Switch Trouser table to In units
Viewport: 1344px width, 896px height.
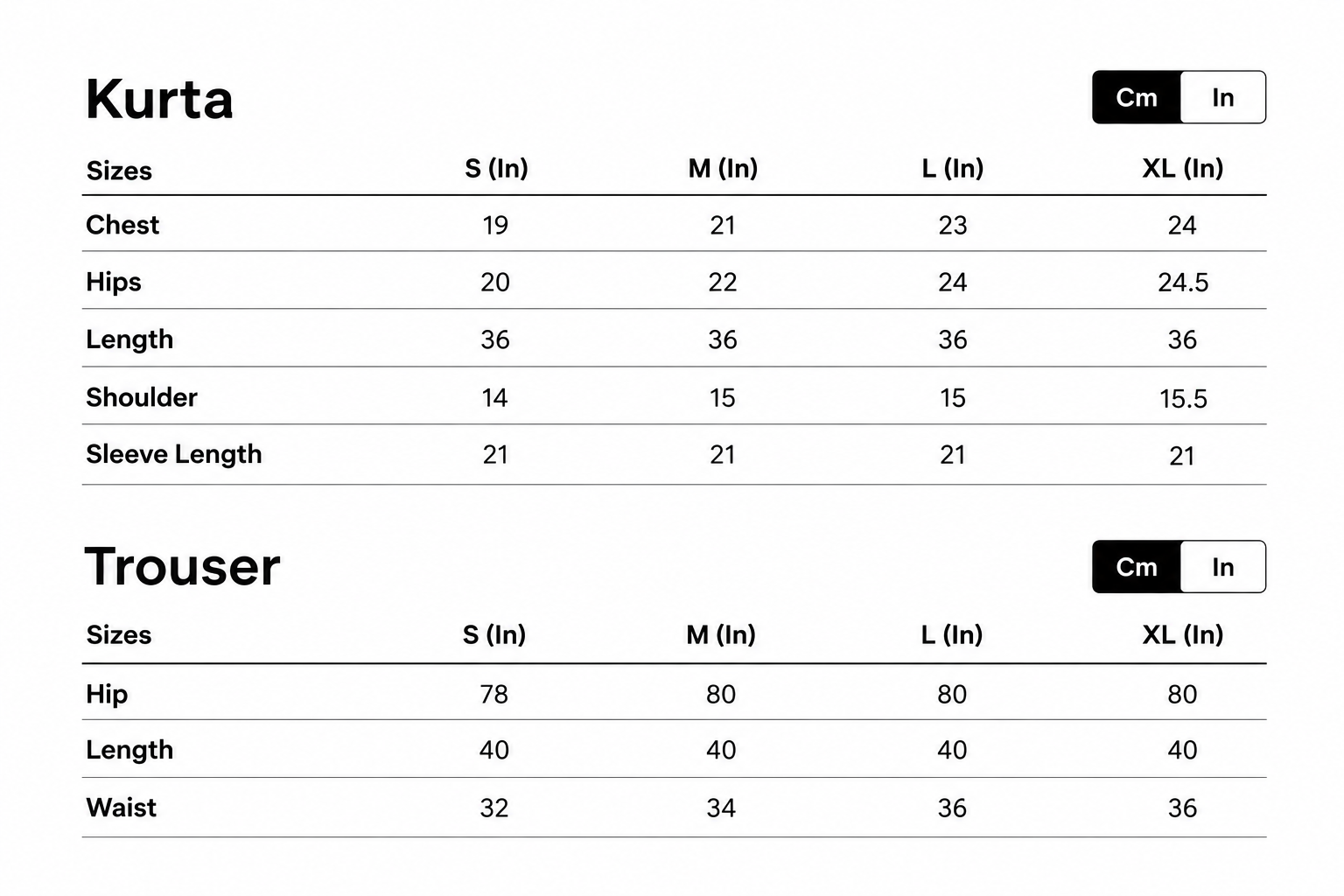[x=1223, y=567]
